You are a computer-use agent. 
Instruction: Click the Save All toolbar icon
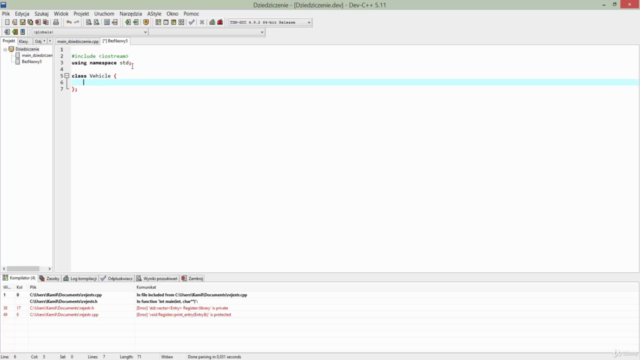[x=30, y=22]
